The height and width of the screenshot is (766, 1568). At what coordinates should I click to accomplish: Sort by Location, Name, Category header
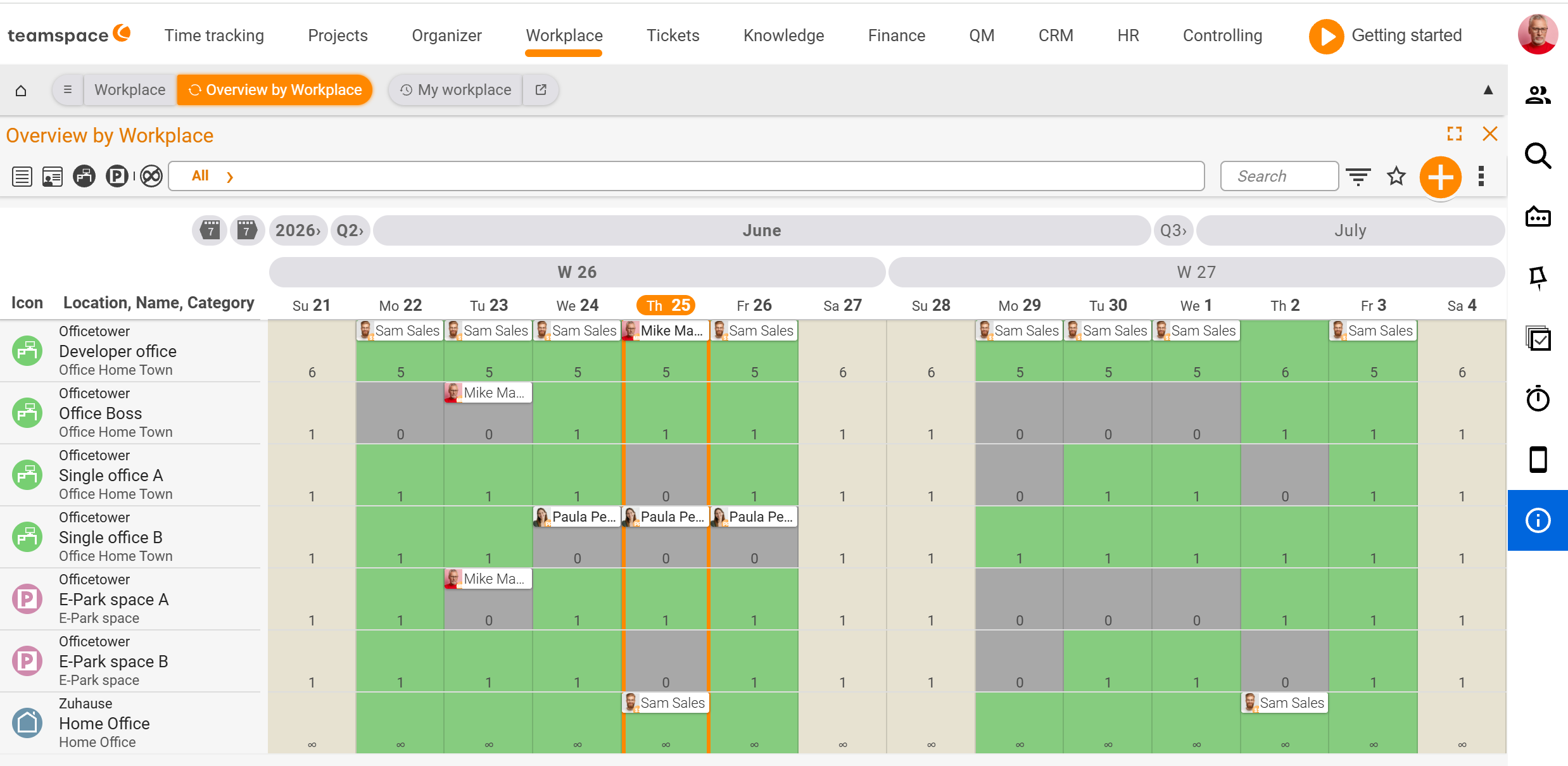pos(158,303)
